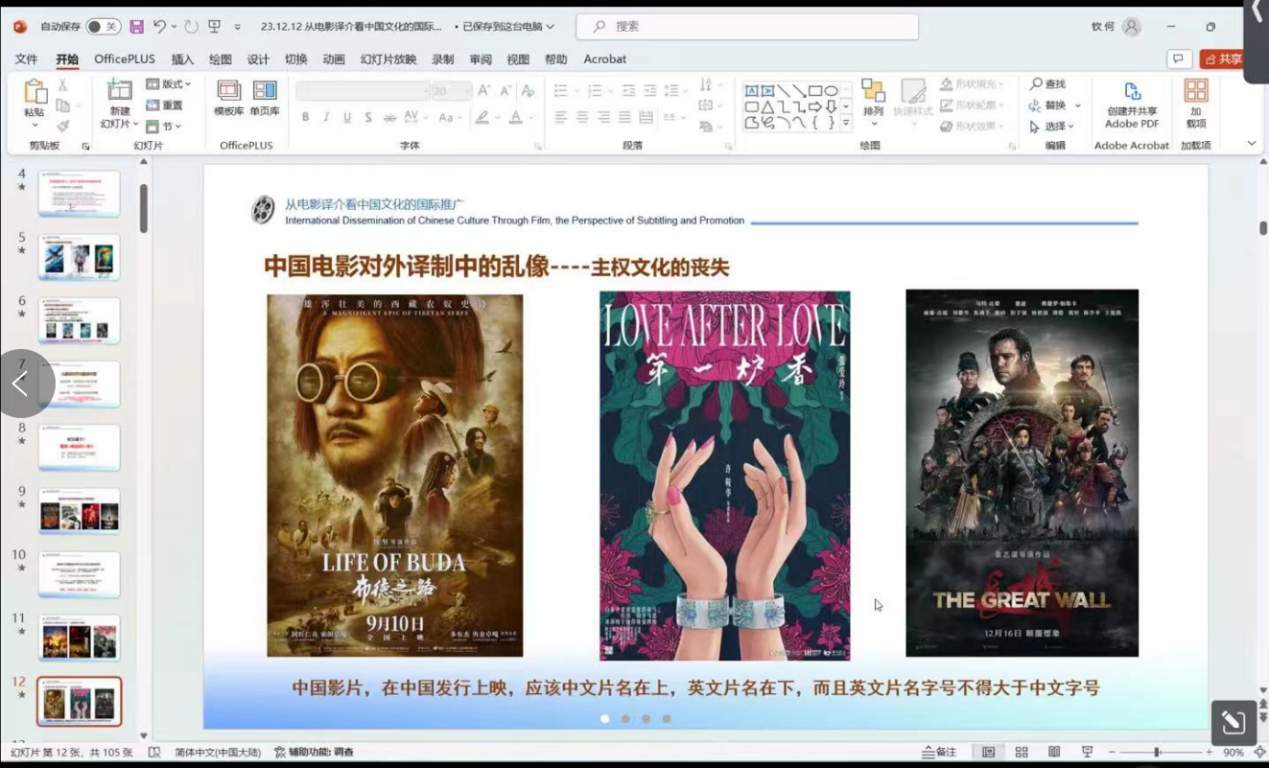Open the 选择 select dropdown
1269x768 pixels.
point(1052,127)
